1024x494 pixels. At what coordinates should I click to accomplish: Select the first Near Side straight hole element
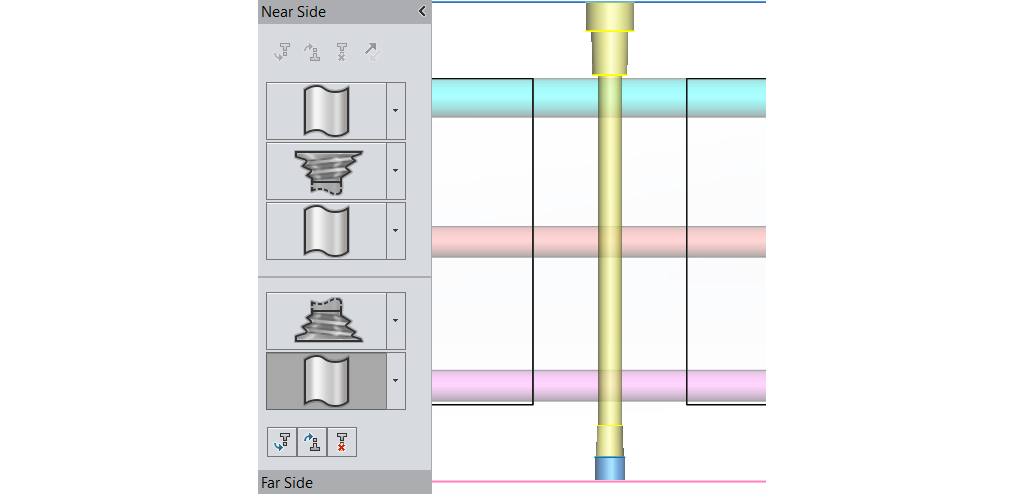327,111
